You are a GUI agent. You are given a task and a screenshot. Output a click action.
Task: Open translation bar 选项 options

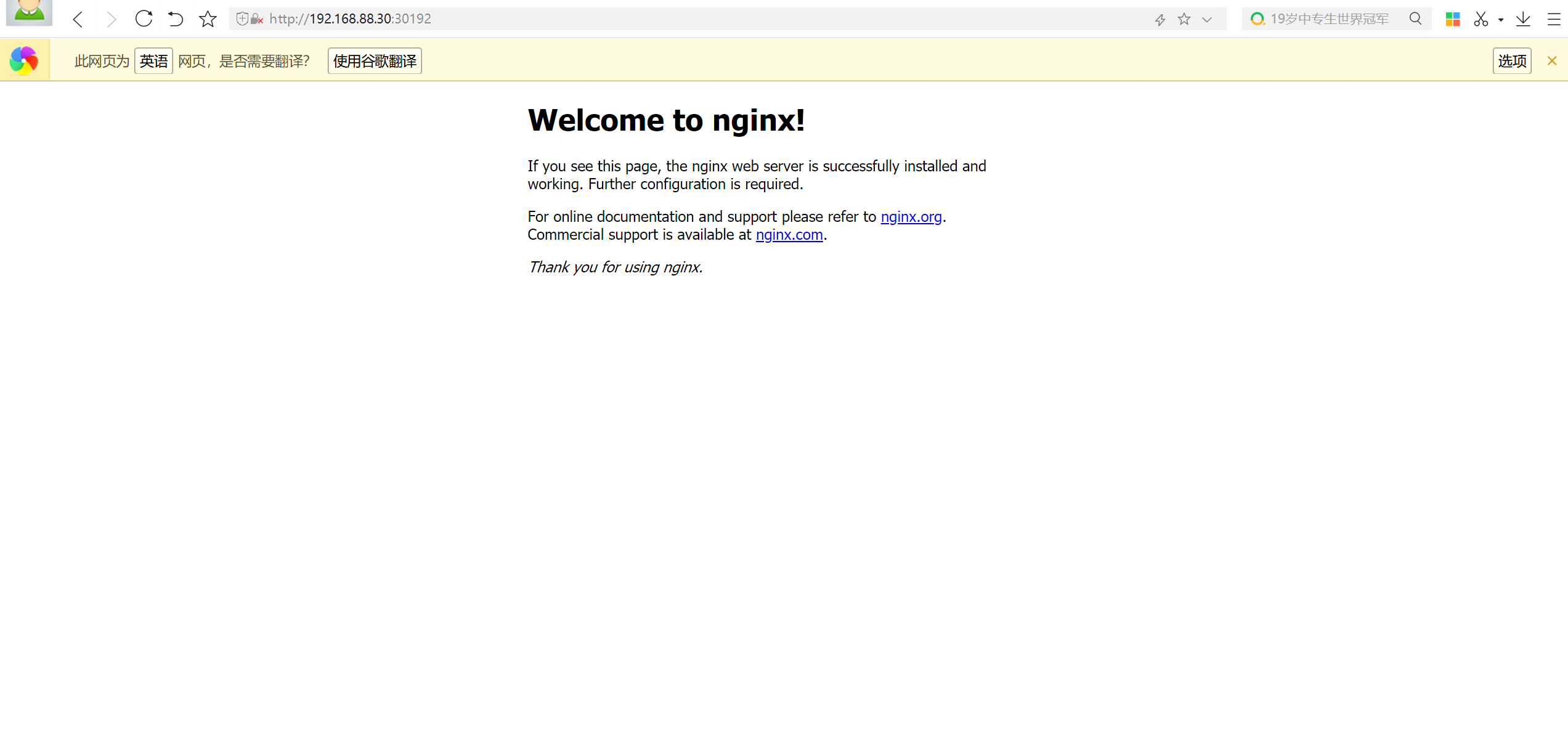(x=1512, y=61)
